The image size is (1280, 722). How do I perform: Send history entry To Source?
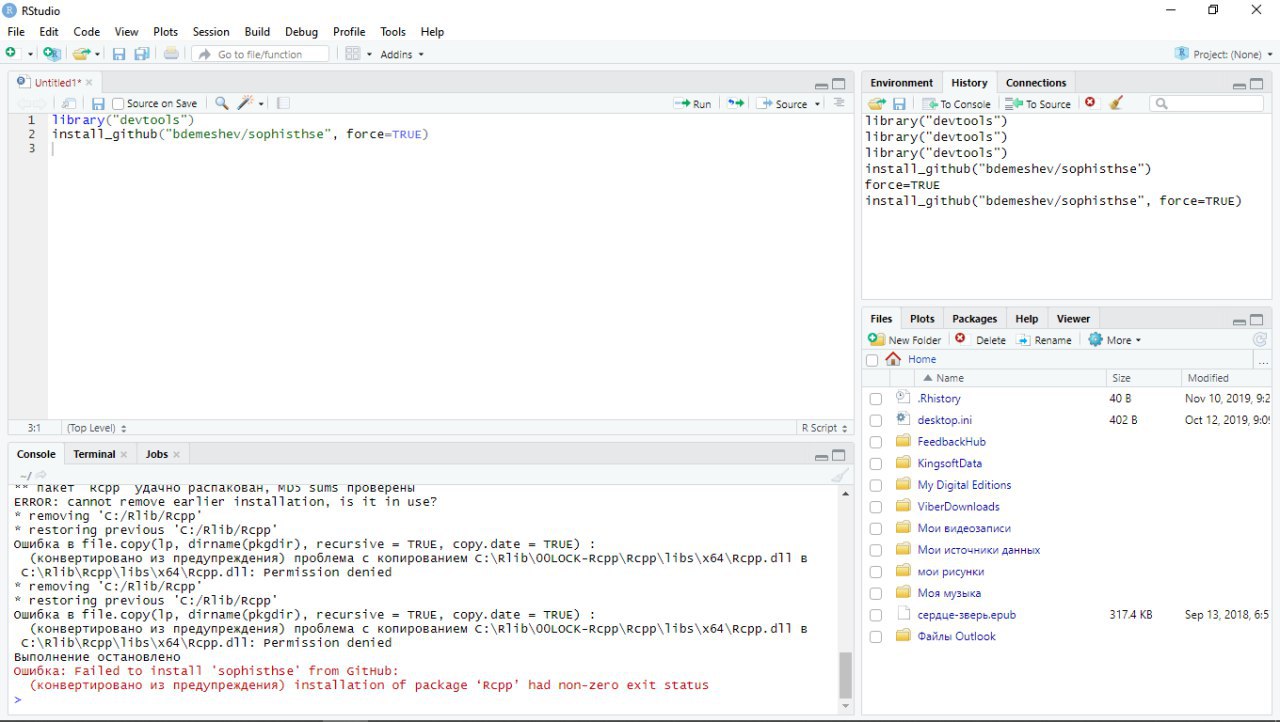coord(1038,104)
